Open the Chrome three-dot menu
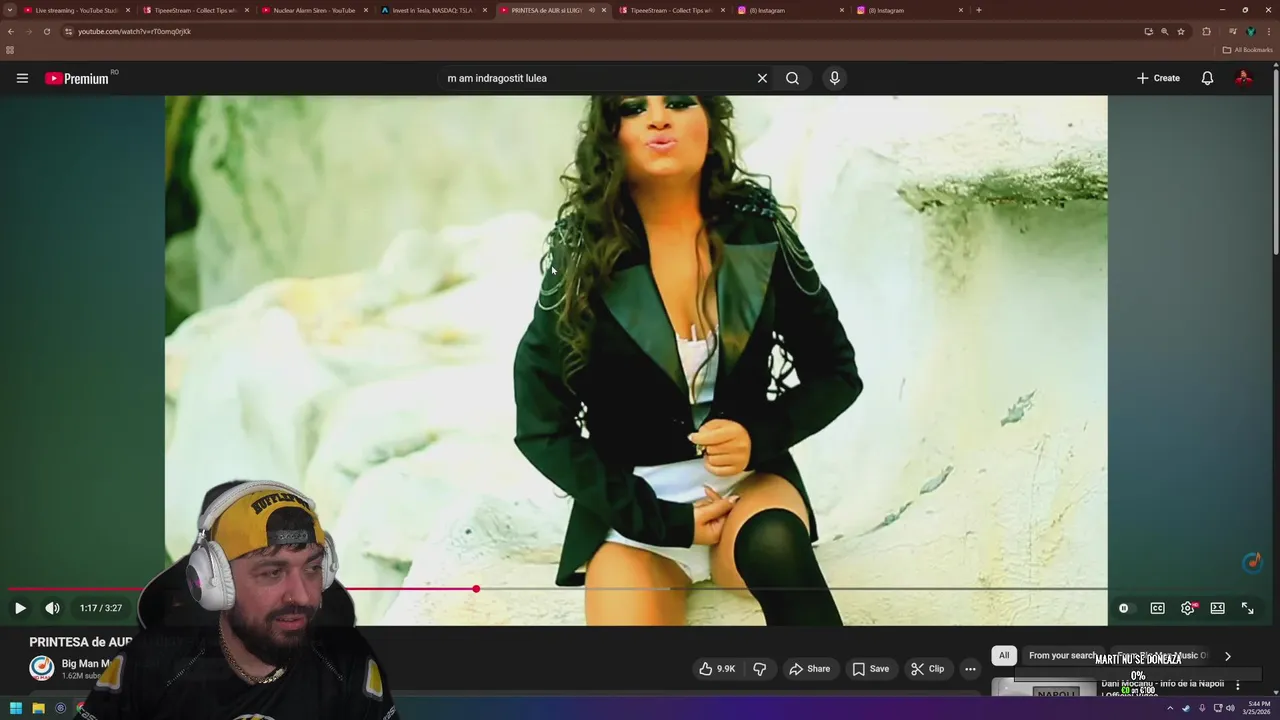Screen dimensions: 1280x720 [x=1268, y=31]
